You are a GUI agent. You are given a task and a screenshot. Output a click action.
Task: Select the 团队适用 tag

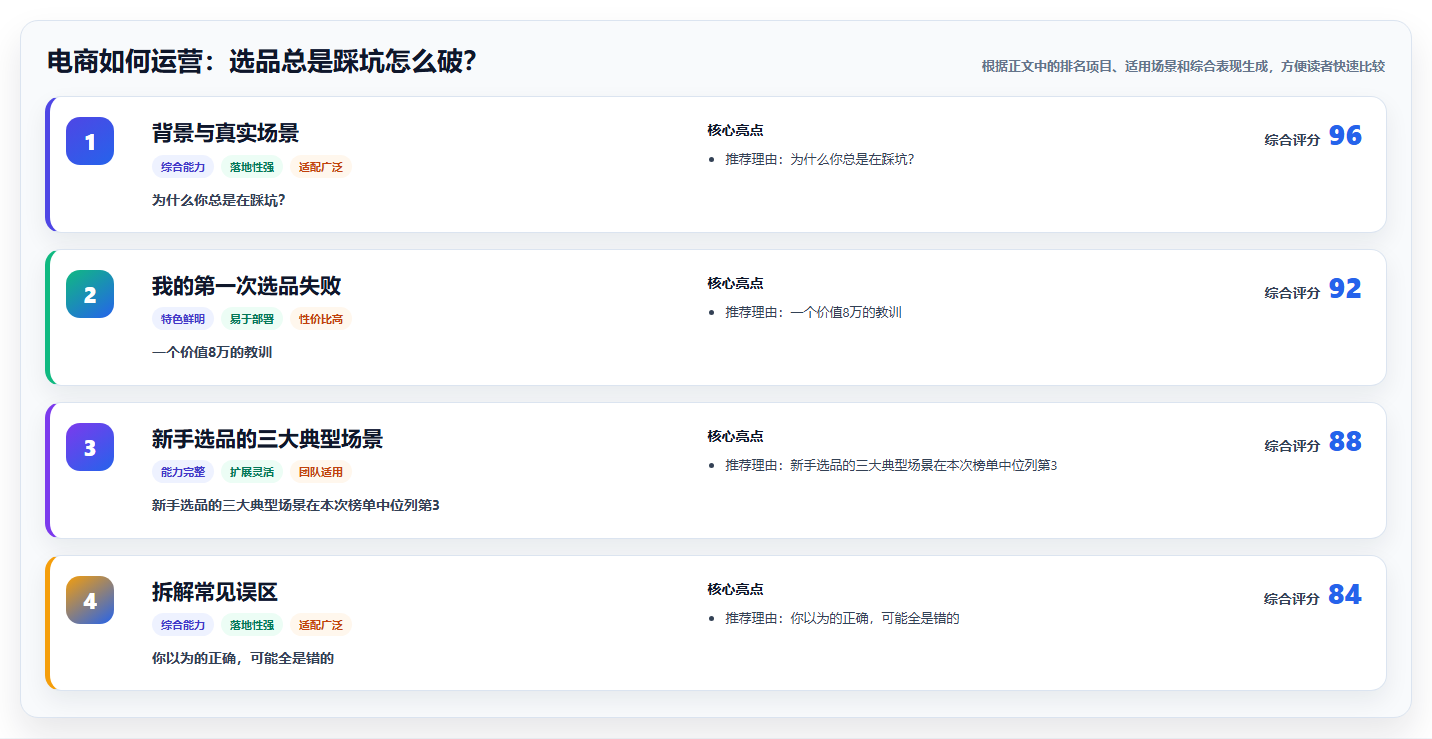(321, 472)
